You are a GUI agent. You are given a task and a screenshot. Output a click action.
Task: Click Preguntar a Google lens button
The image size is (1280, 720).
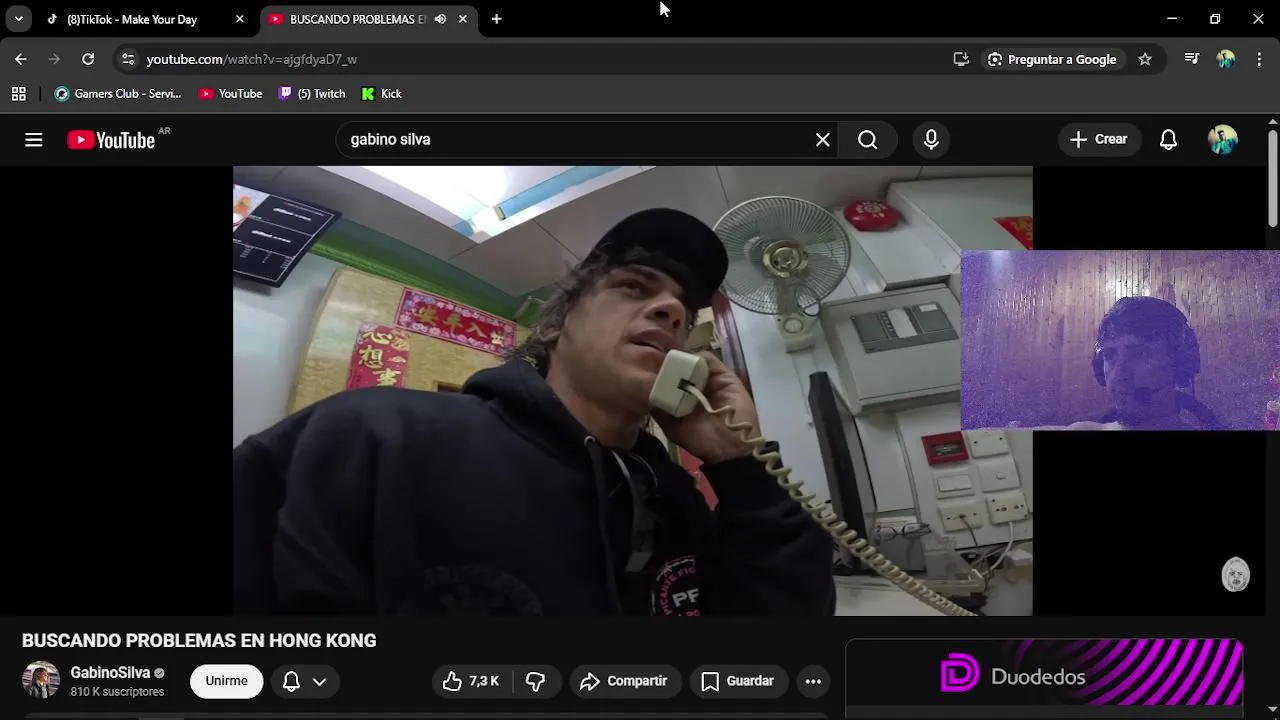1052,59
